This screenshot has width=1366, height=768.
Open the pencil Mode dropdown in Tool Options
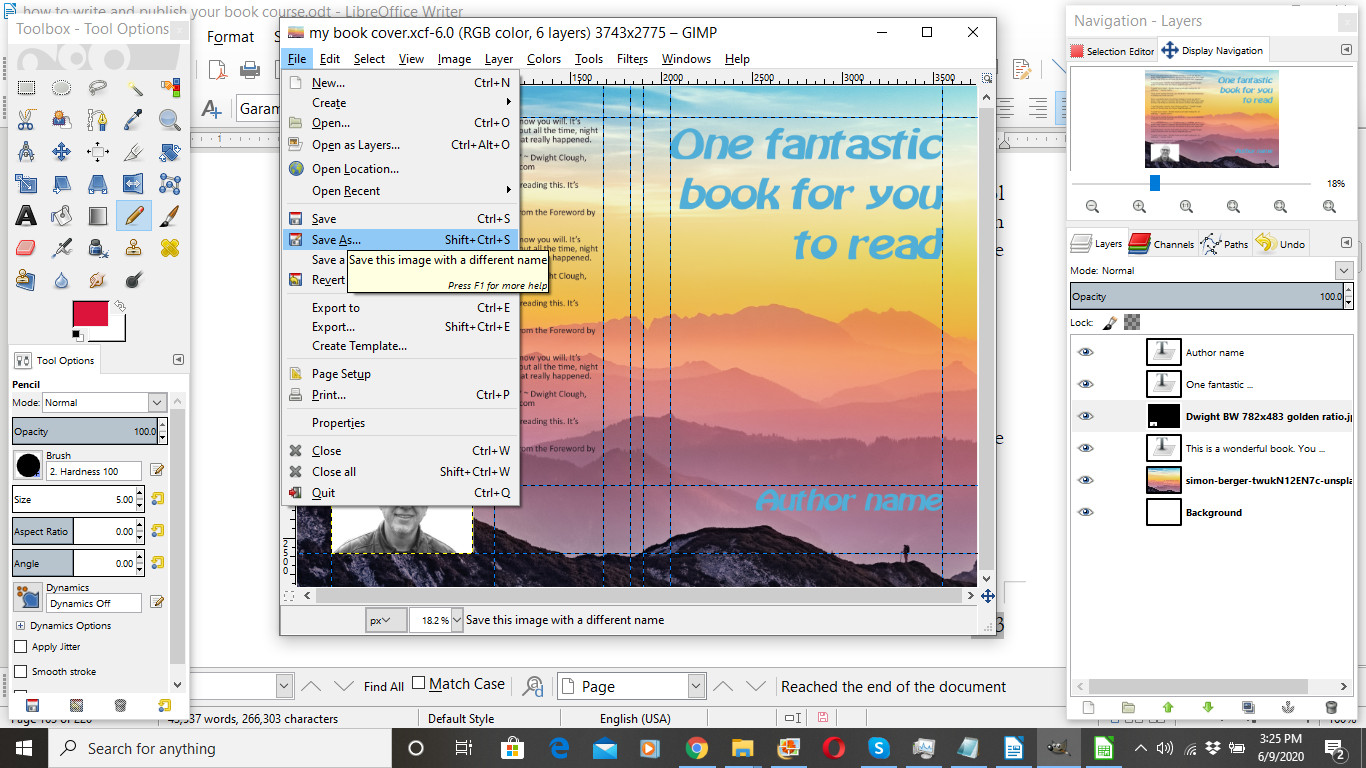[157, 402]
